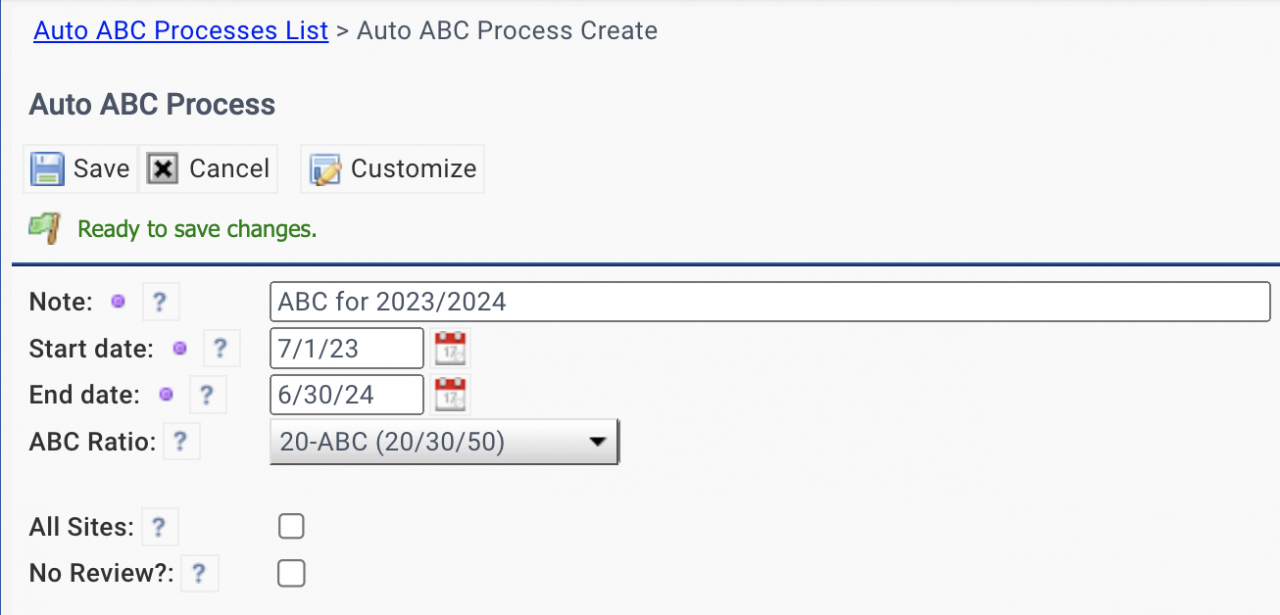This screenshot has width=1280, height=615.
Task: Click into the Note text field
Action: (770, 301)
